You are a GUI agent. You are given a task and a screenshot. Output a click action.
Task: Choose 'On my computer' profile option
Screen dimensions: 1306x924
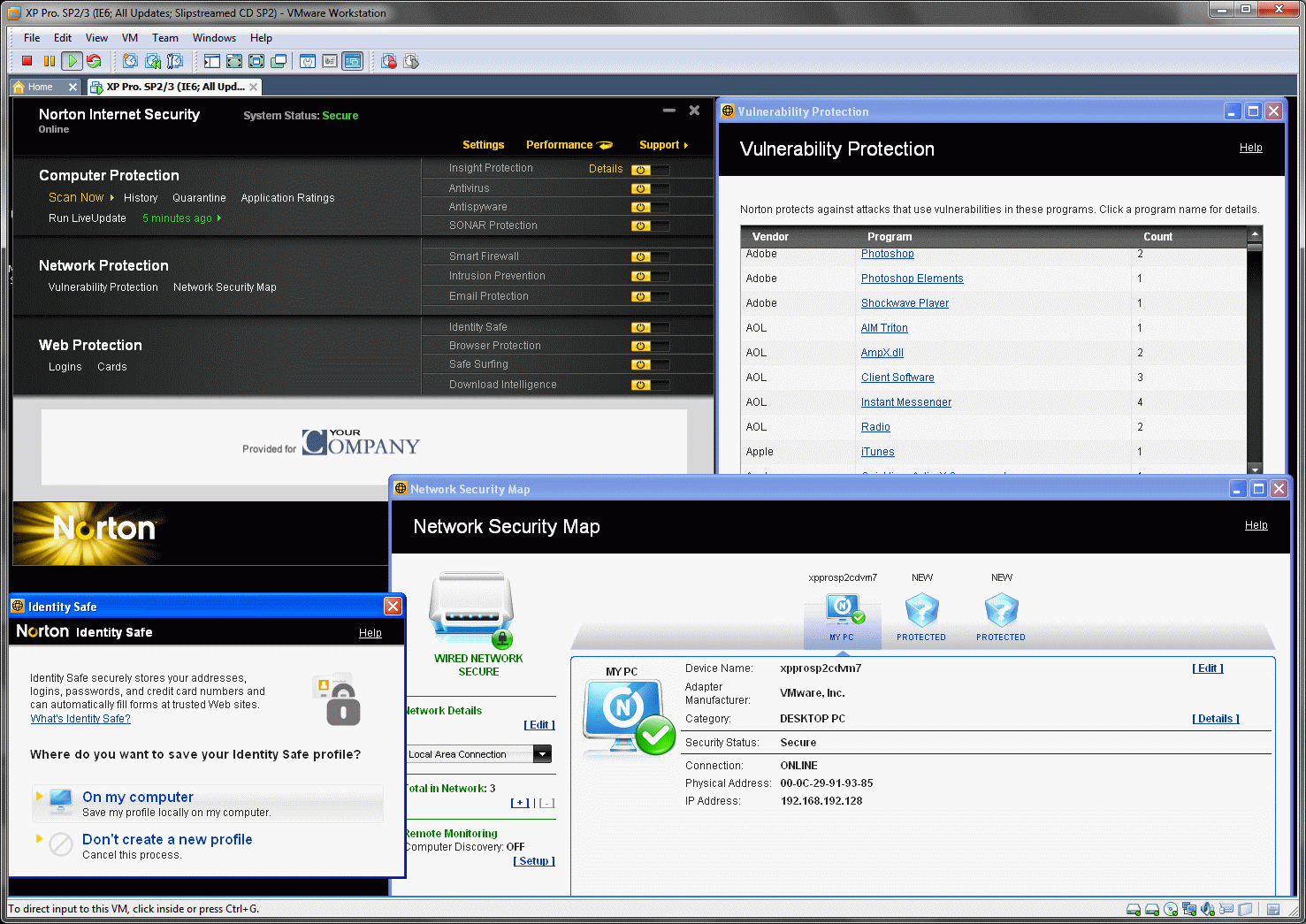click(138, 797)
